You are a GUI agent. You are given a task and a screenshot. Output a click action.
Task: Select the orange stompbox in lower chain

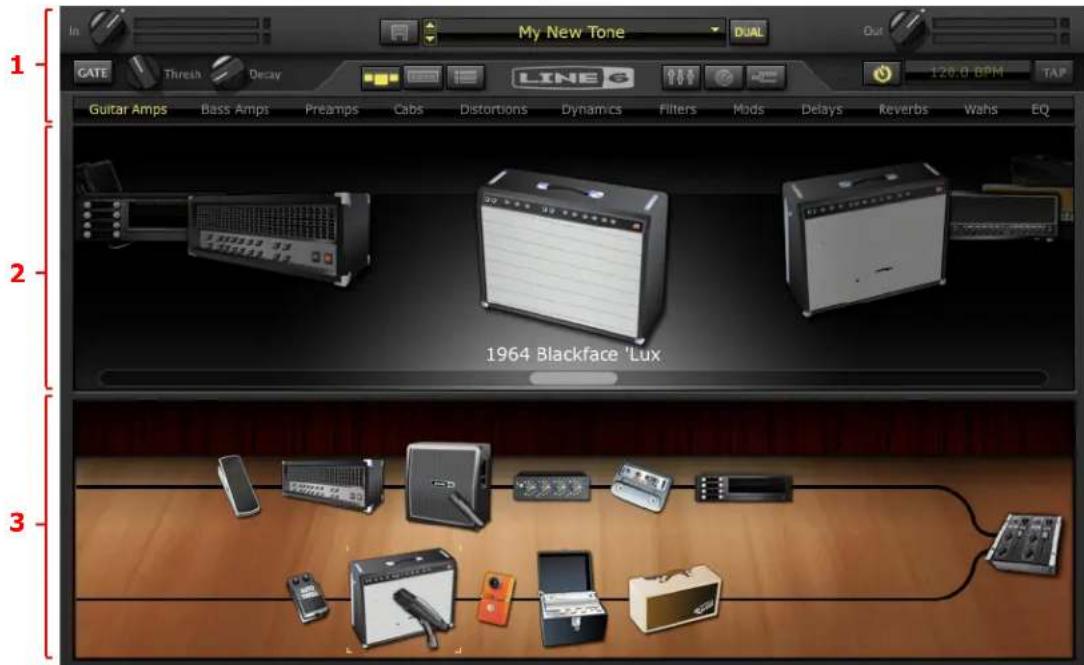496,599
